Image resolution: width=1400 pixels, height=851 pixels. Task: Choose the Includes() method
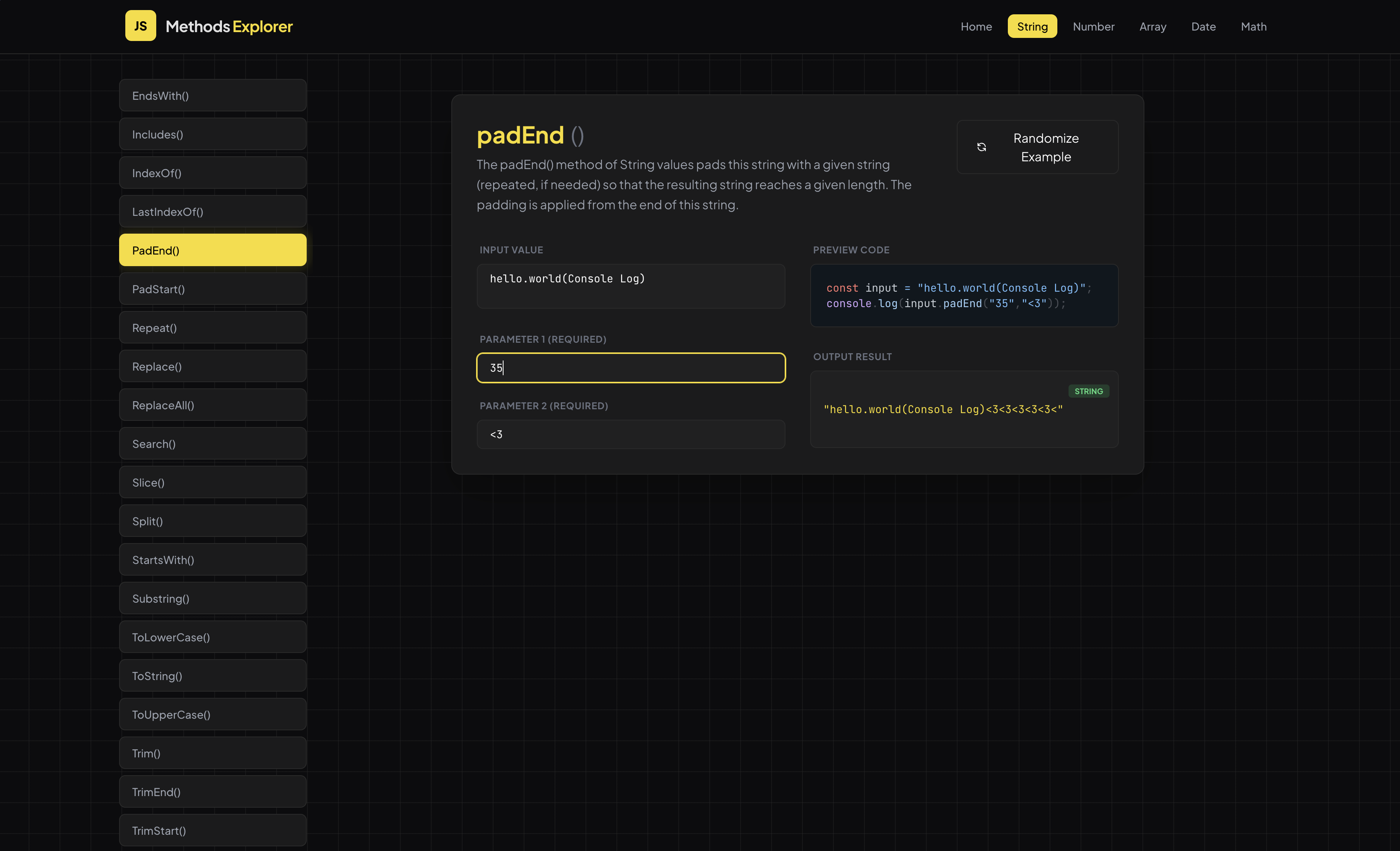[213, 134]
